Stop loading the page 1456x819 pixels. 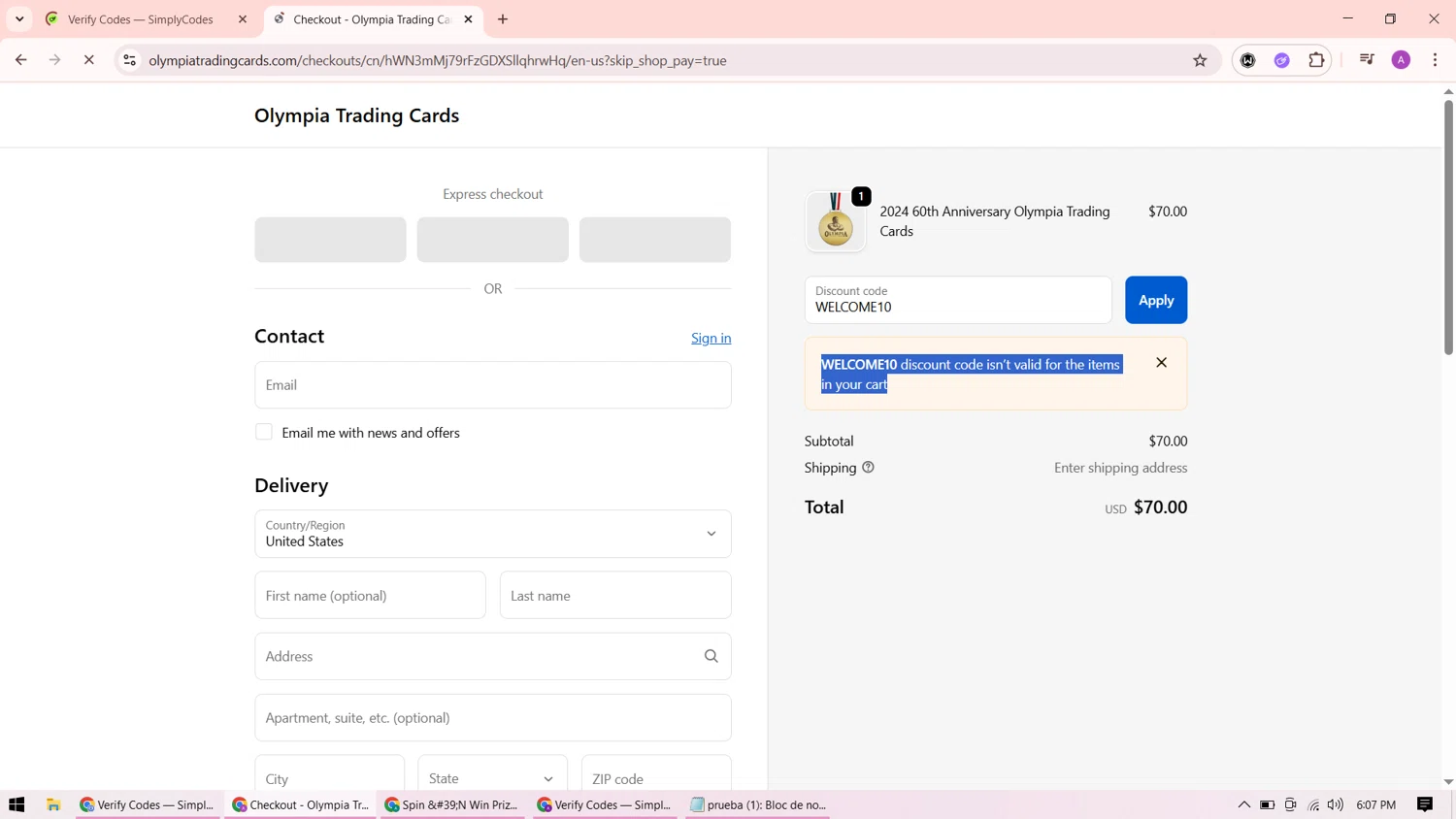coord(88,60)
